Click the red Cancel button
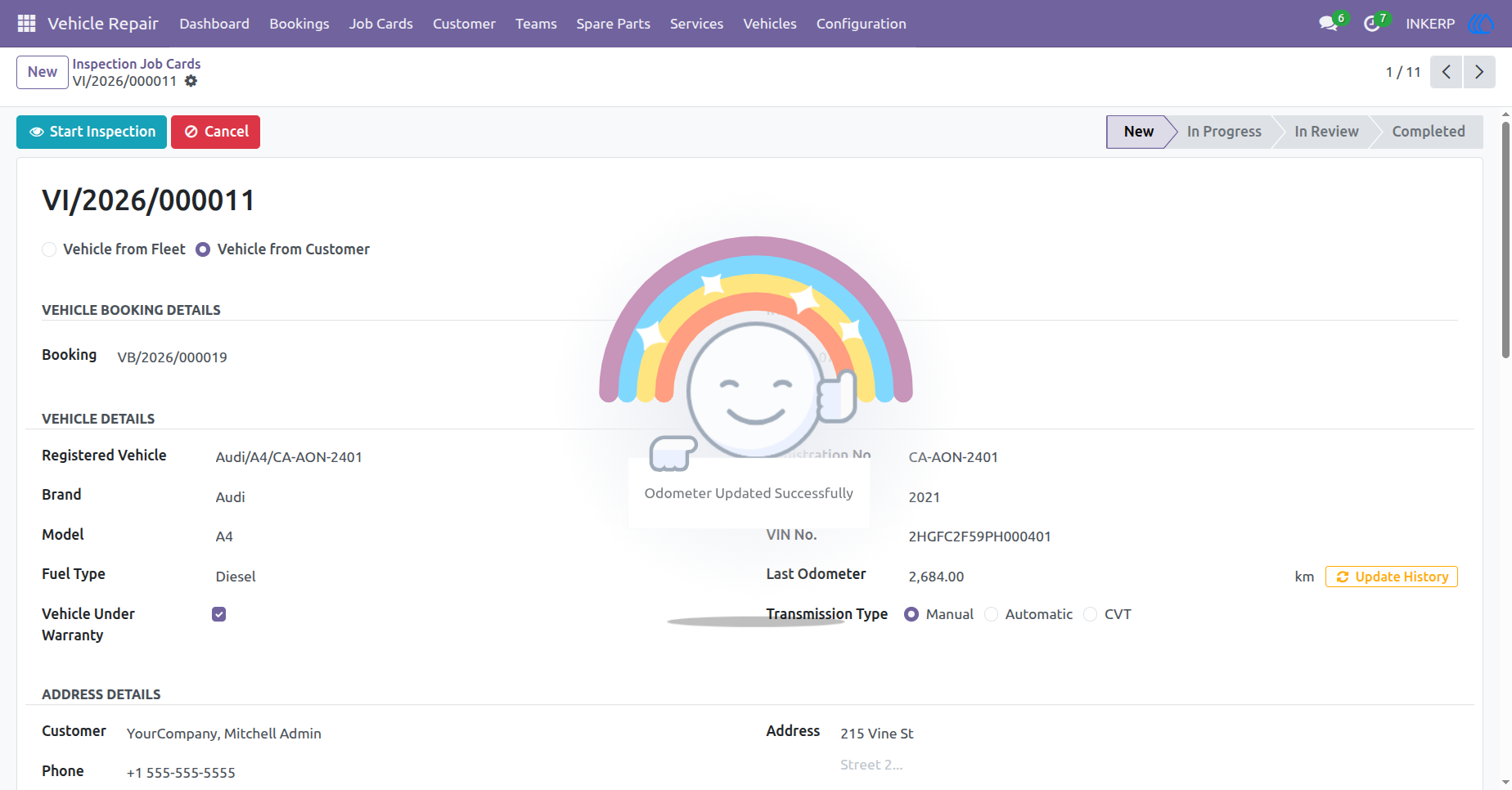This screenshot has height=790, width=1512. click(215, 132)
